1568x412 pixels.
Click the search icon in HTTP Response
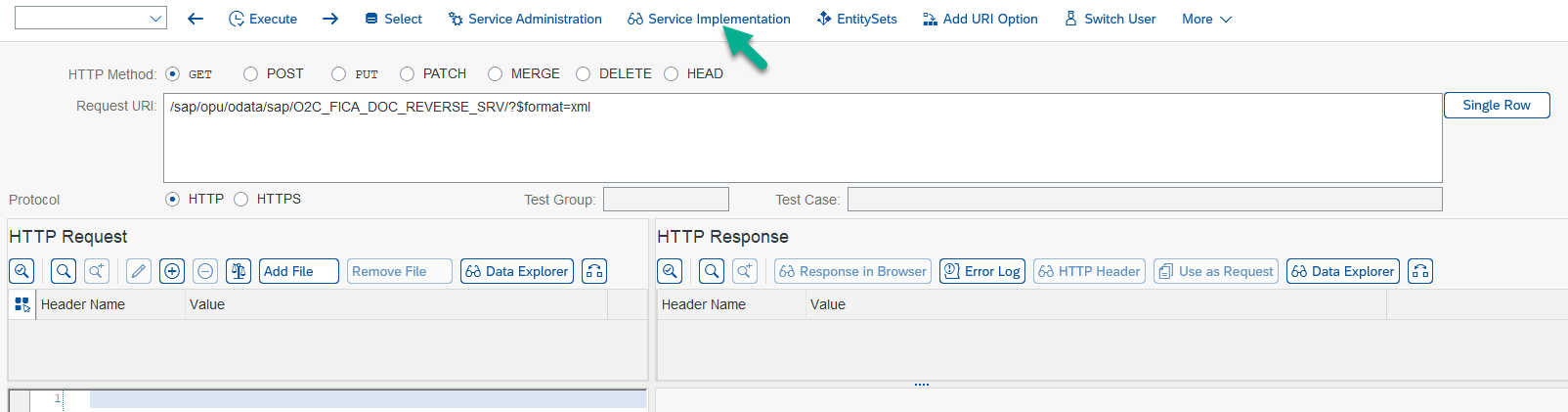(x=712, y=271)
